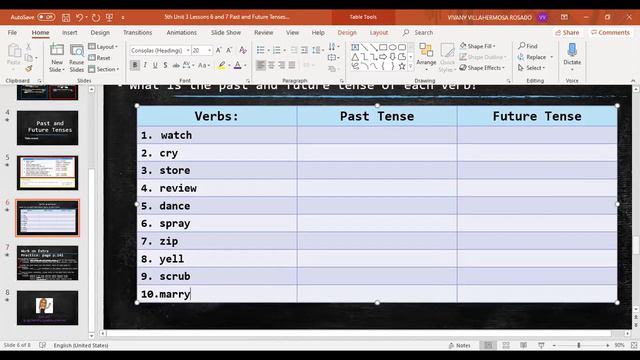The height and width of the screenshot is (360, 640).
Task: Open the Comments pane button
Action: [611, 32]
